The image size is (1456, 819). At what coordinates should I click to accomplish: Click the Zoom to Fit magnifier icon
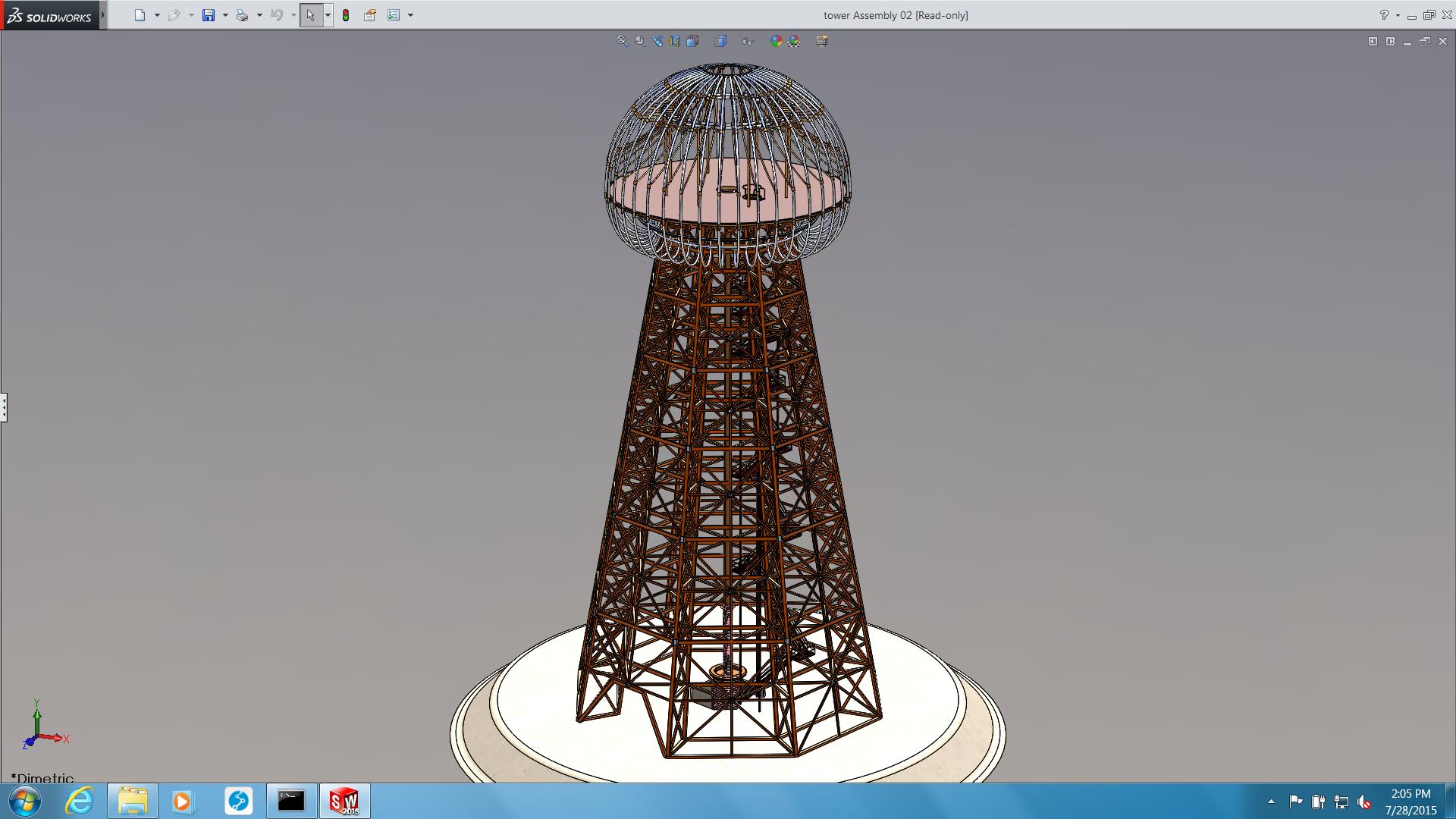[622, 41]
